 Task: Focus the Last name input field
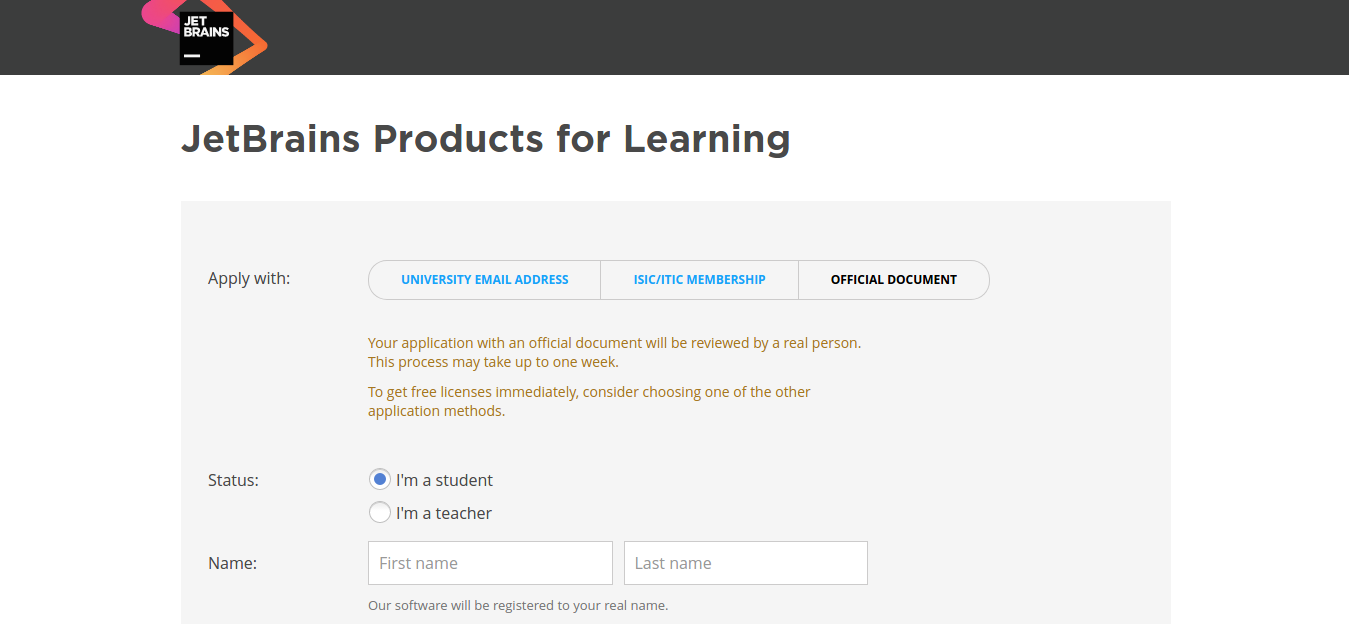(x=745, y=563)
